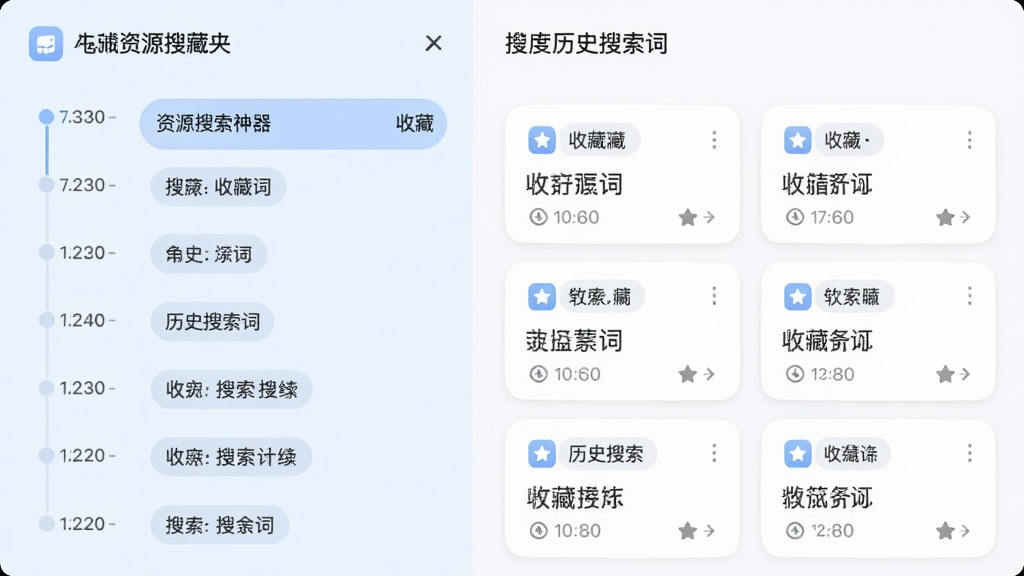Toggle favorite star on 17:60 card
Viewport: 1024px width, 576px height.
click(945, 217)
